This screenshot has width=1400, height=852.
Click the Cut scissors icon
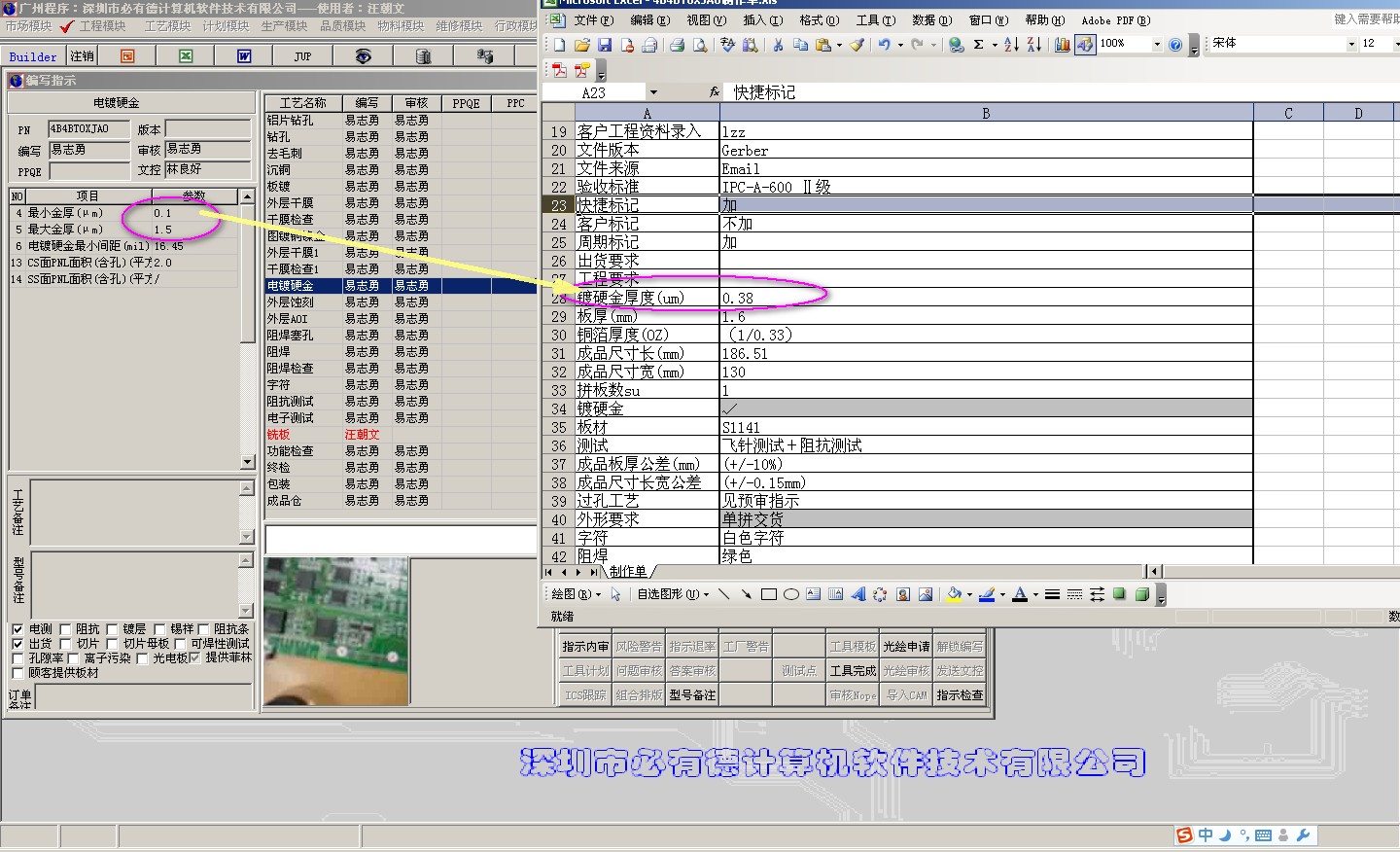pyautogui.click(x=778, y=45)
